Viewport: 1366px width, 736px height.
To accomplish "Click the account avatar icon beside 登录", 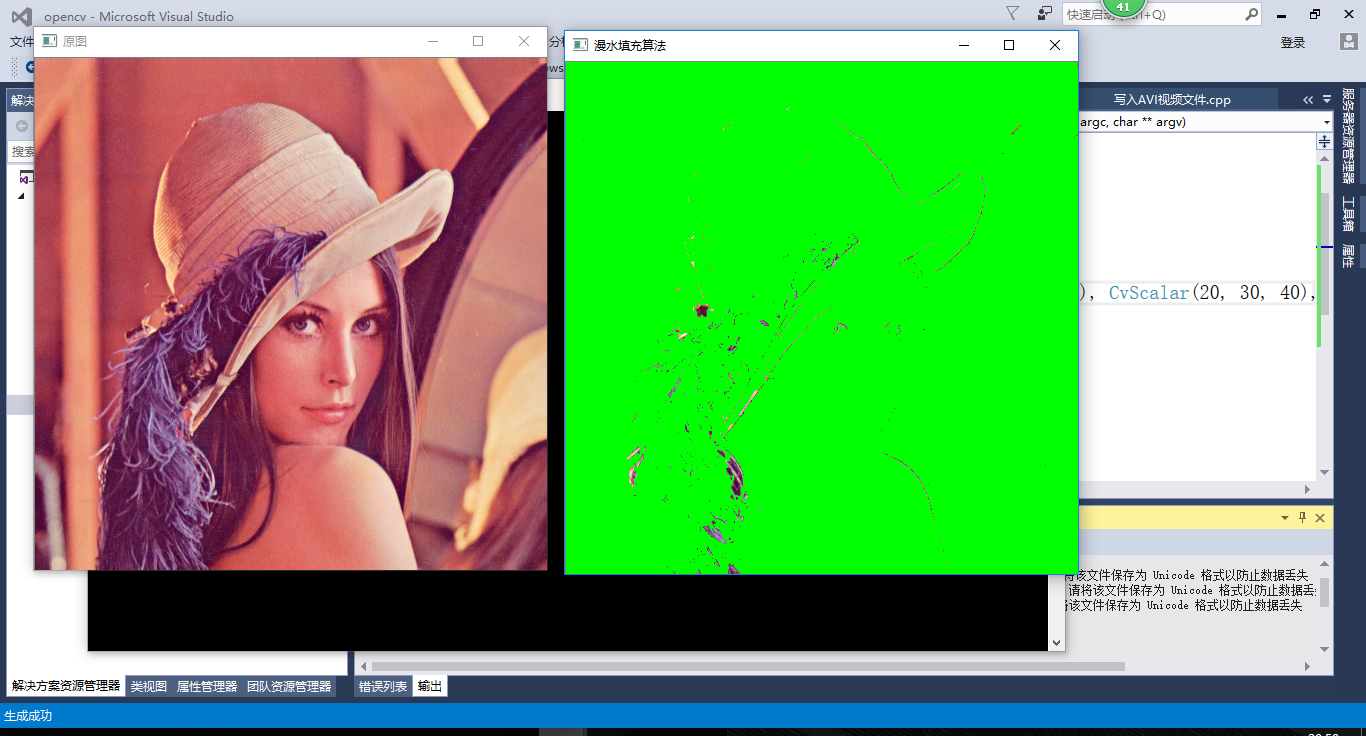I will coord(1348,42).
